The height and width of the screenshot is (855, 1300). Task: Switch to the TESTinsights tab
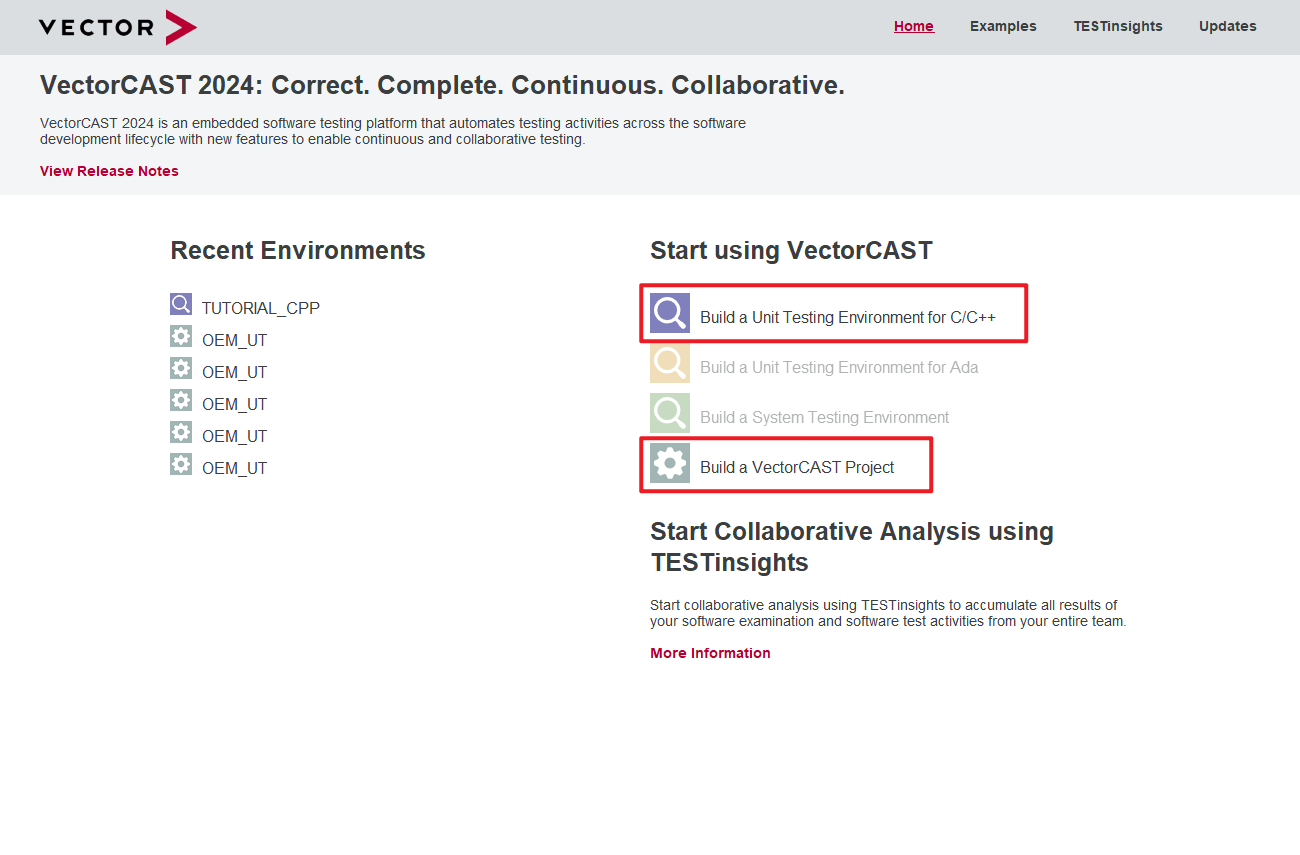pos(1118,27)
